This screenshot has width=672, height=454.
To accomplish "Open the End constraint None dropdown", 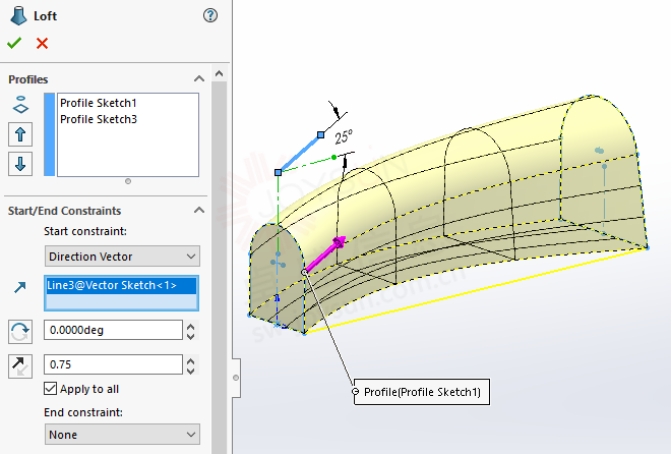I will pyautogui.click(x=122, y=434).
